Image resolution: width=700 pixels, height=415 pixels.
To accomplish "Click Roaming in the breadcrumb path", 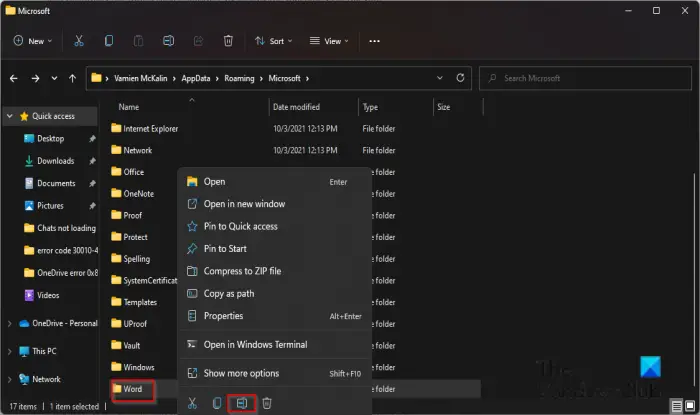I will click(x=239, y=79).
